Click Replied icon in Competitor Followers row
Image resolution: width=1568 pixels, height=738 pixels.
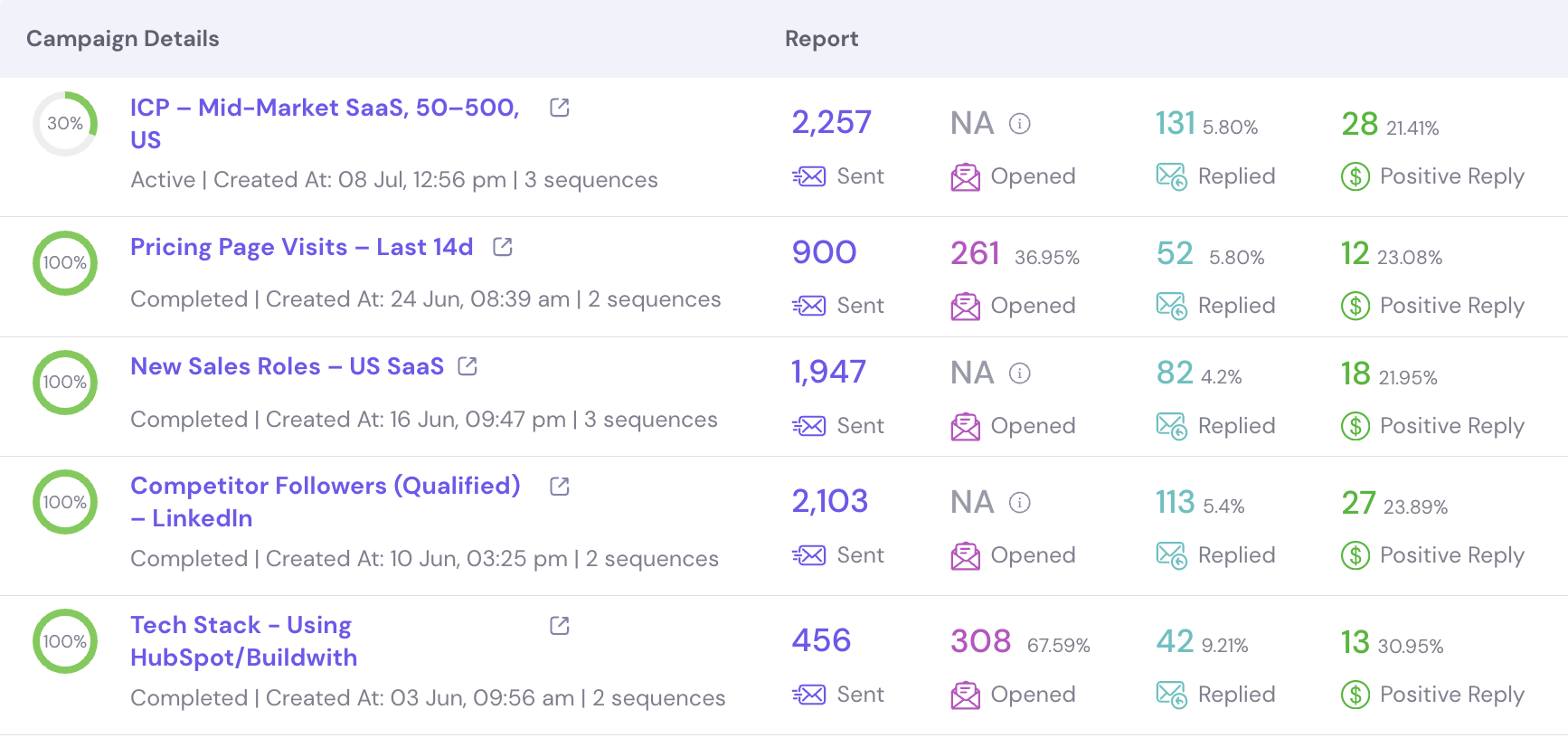pyautogui.click(x=1170, y=555)
